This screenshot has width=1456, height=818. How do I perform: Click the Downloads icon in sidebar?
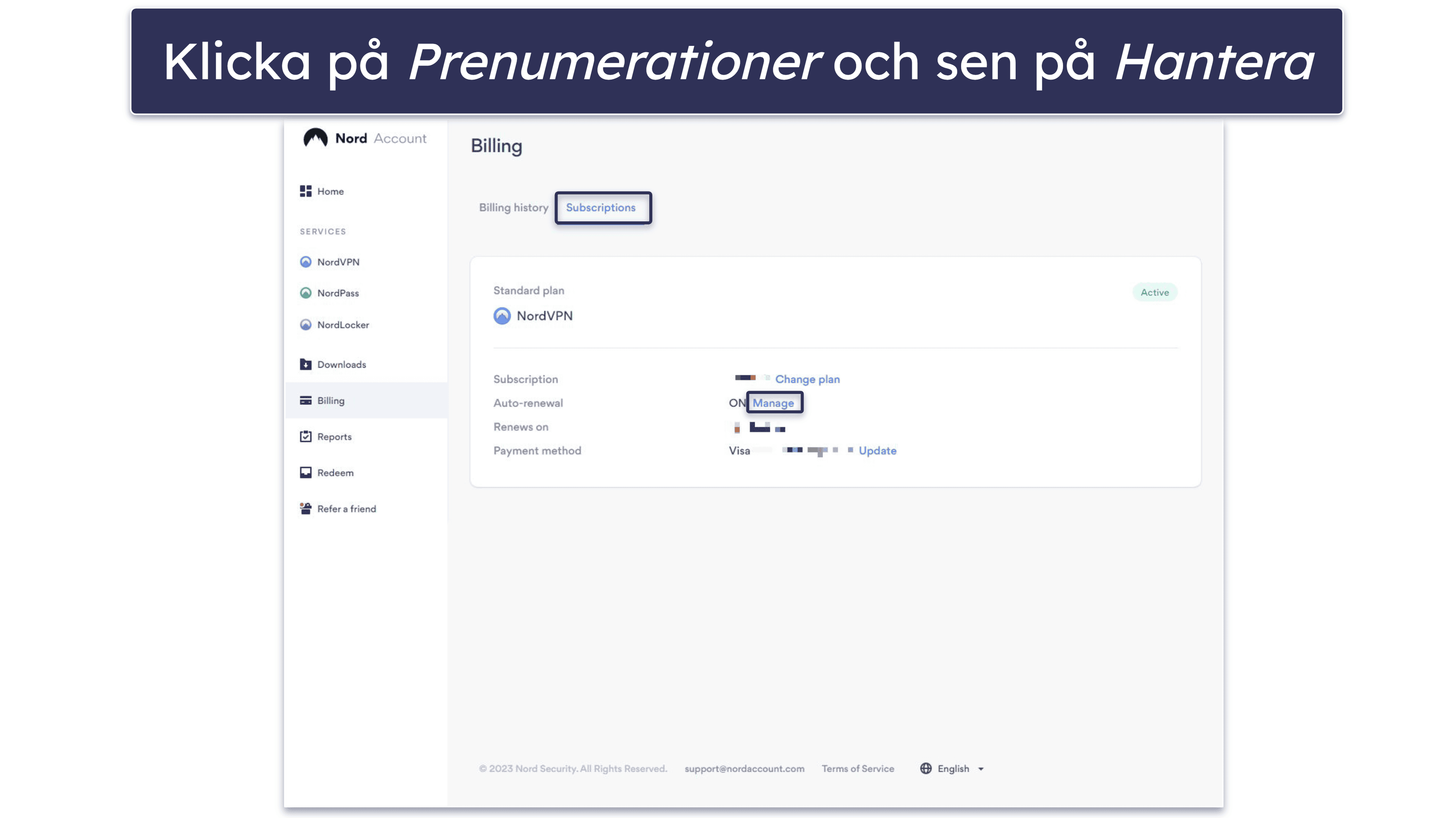pos(306,363)
